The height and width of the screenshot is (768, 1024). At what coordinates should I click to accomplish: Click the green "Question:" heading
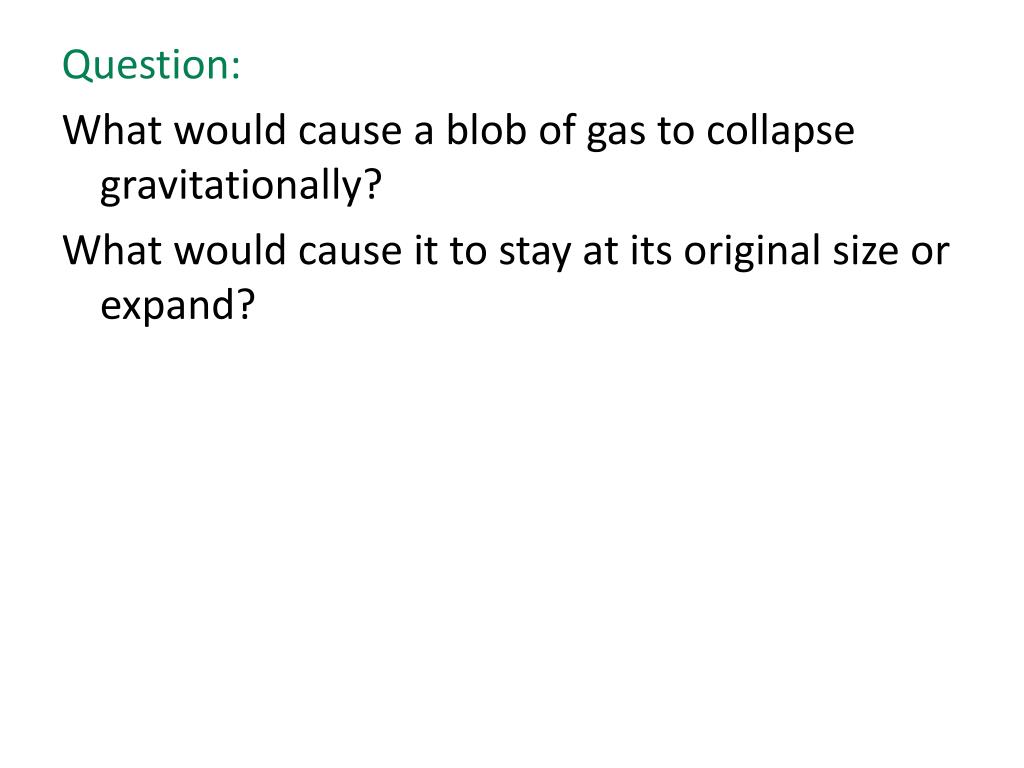[x=152, y=66]
